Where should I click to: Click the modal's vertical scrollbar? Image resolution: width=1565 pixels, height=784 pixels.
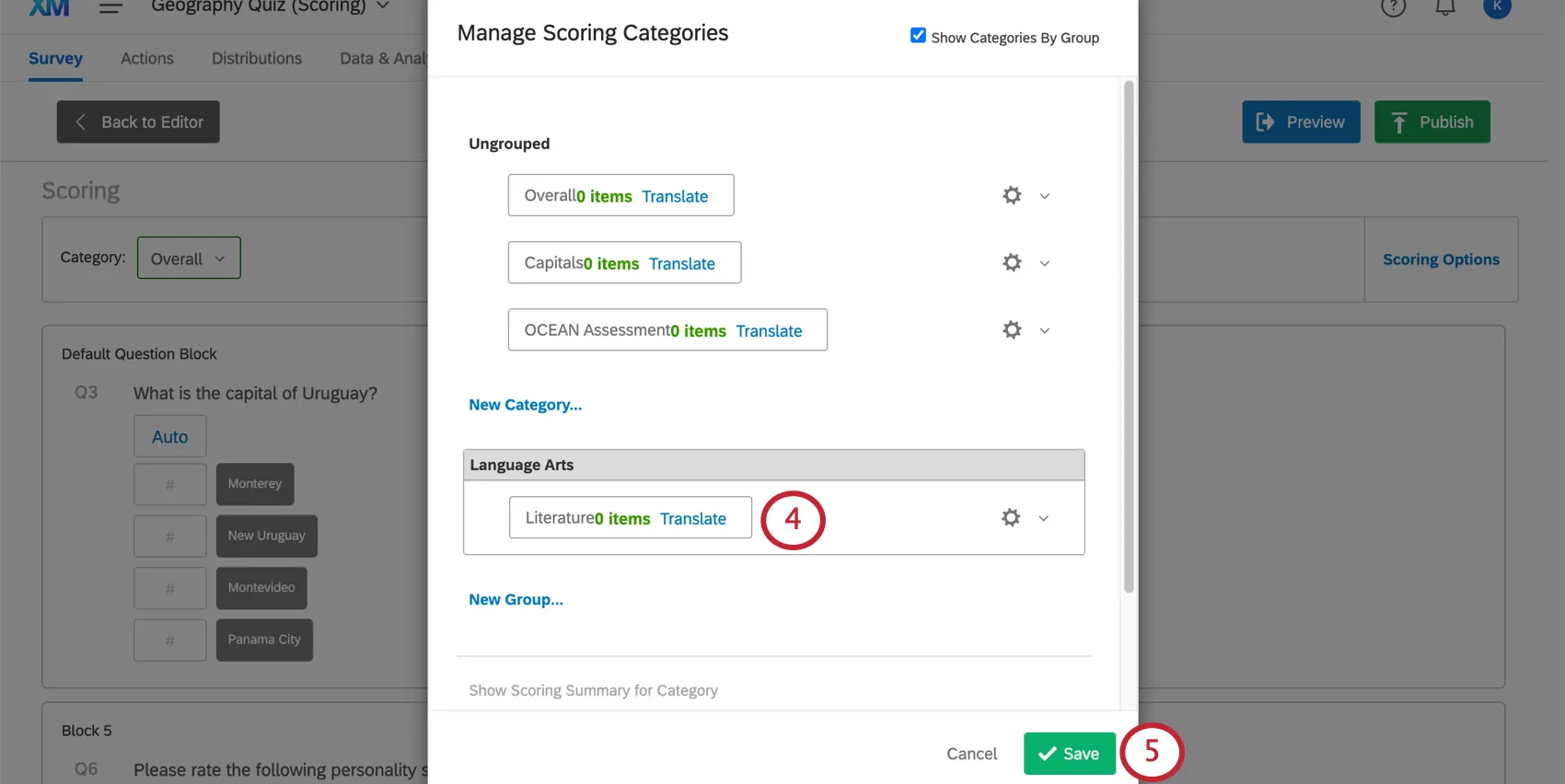point(1129,336)
